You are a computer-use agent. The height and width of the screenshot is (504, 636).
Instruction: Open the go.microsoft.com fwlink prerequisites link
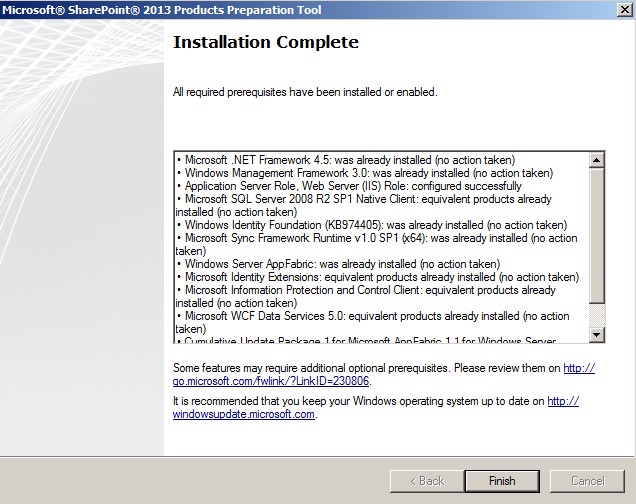pyautogui.click(x=272, y=381)
